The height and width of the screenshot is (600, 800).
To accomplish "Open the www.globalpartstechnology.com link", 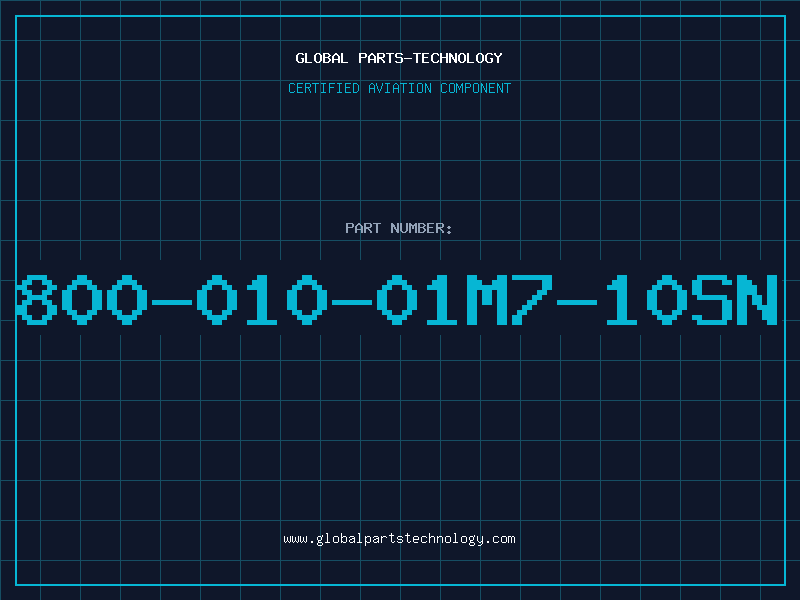I will [399, 539].
